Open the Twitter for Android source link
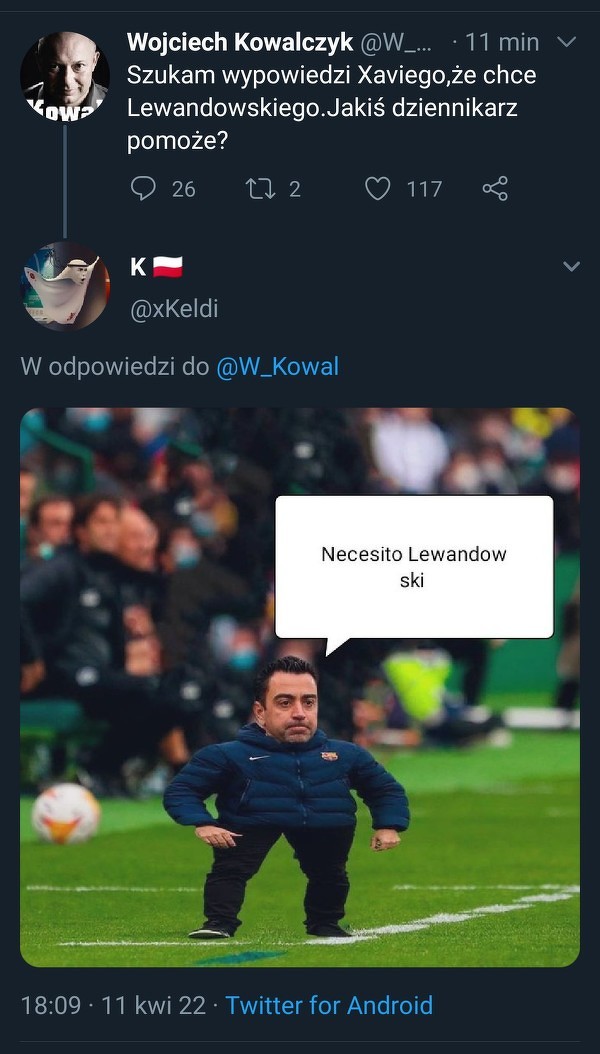Viewport: 600px width, 1054px height. coord(329,1006)
